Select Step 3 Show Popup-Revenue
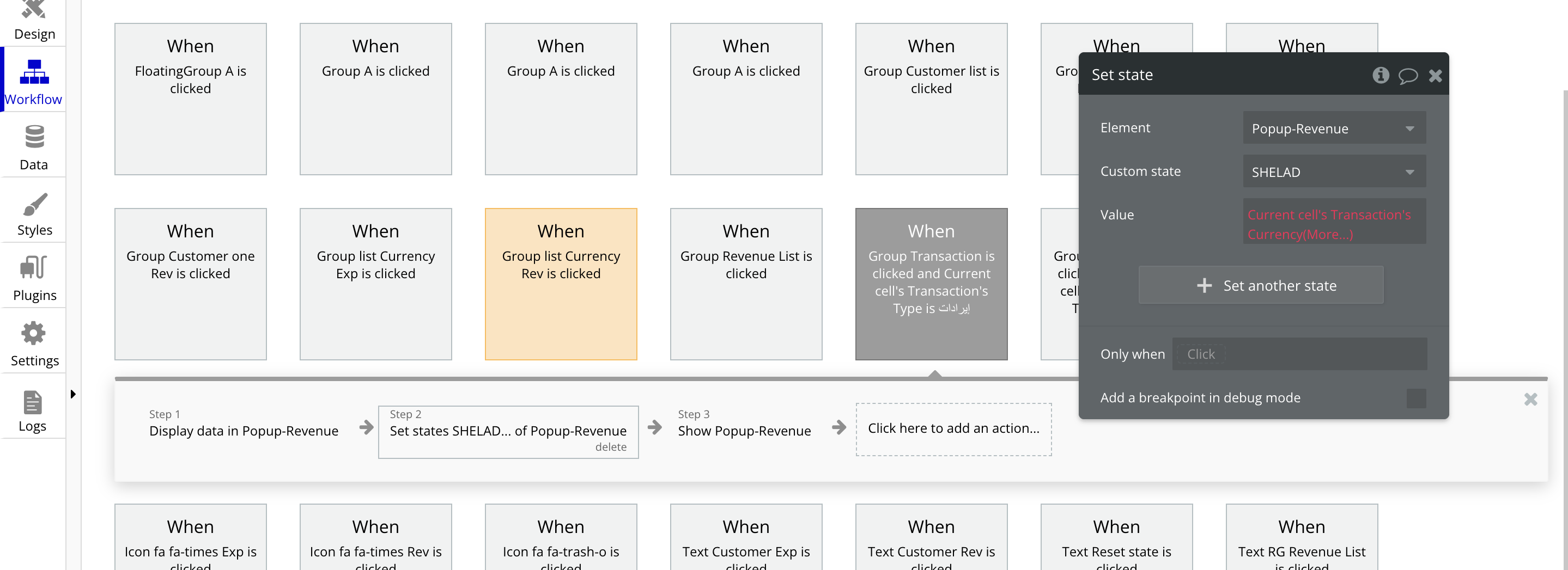 coord(744,424)
